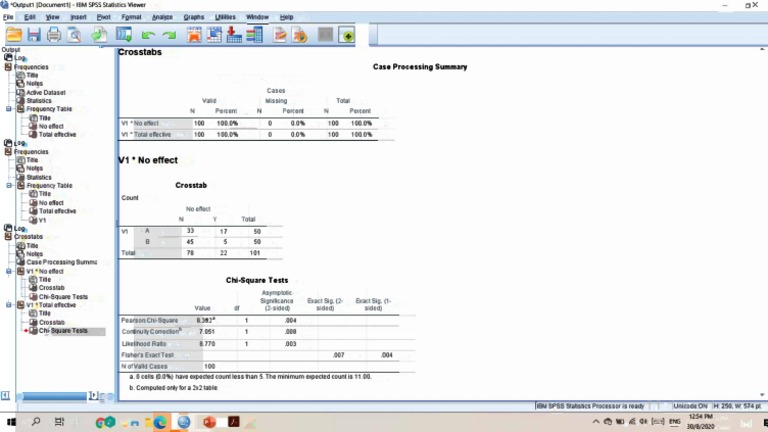
Task: Select highlighted Chi-Square Tests outline item
Action: click(63, 331)
